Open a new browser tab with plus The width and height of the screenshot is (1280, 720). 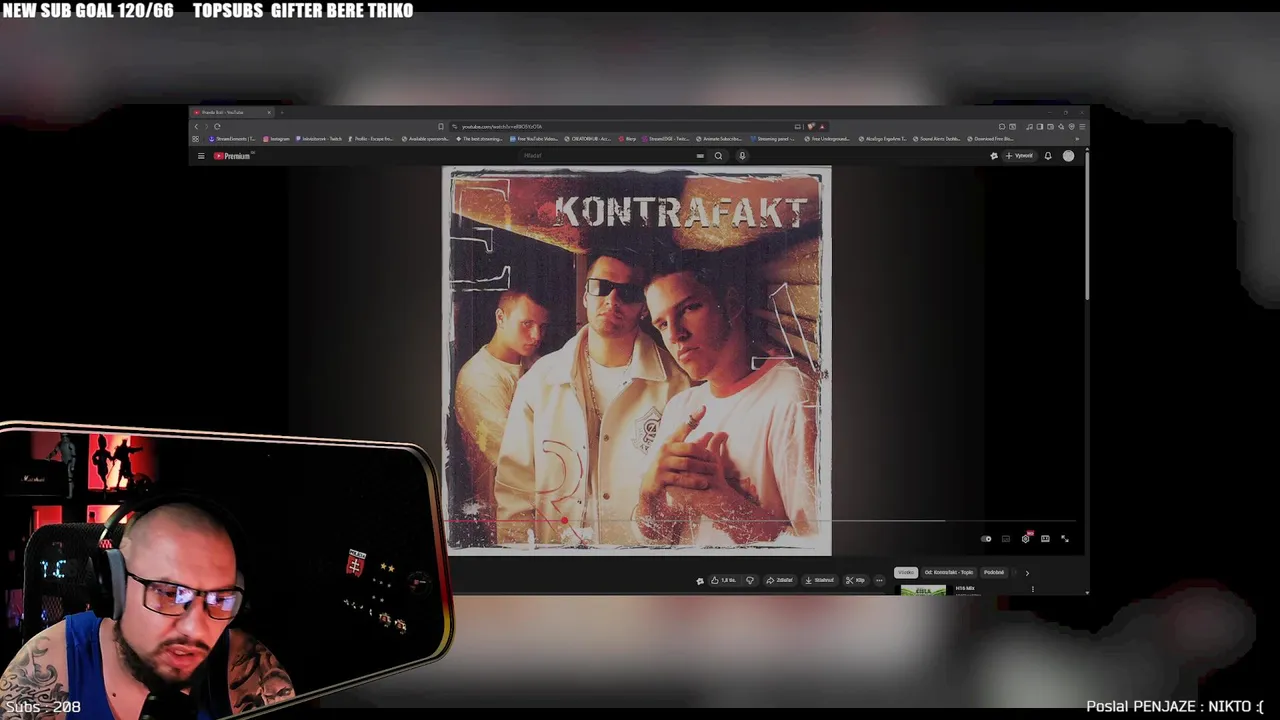(282, 112)
